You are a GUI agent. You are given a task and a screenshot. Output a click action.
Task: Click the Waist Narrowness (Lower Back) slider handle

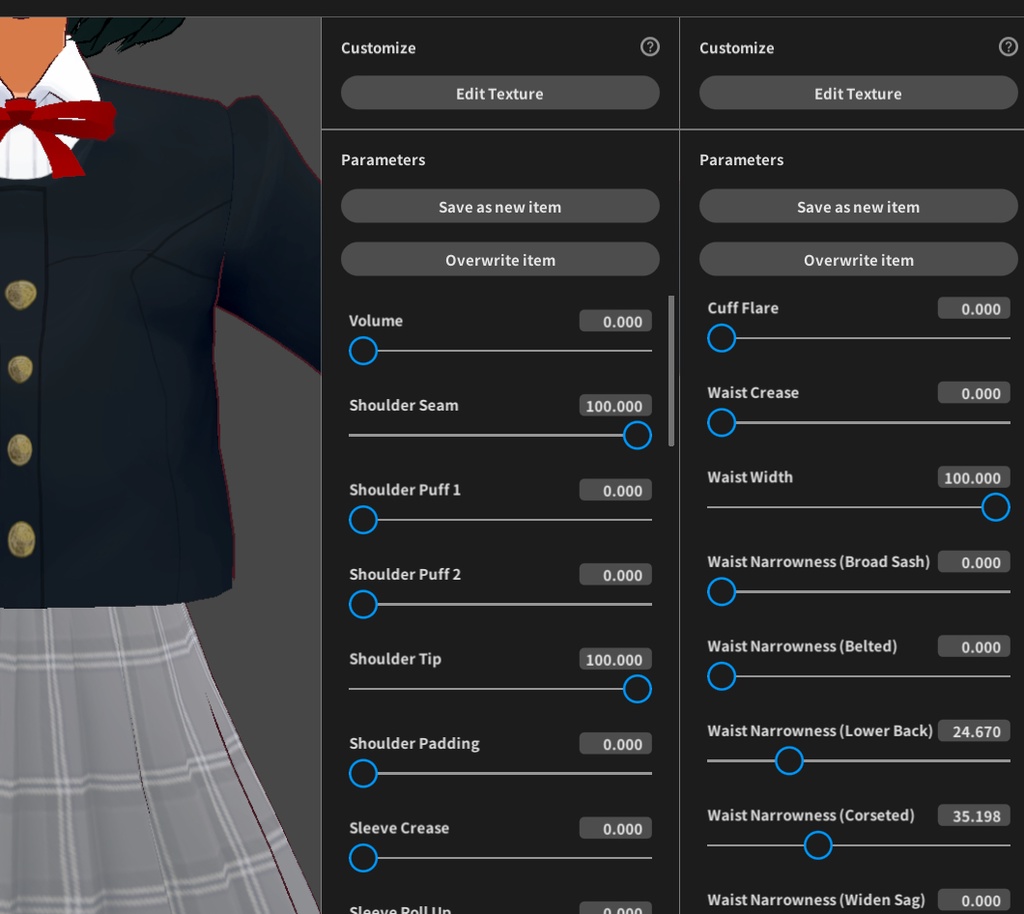pyautogui.click(x=789, y=761)
